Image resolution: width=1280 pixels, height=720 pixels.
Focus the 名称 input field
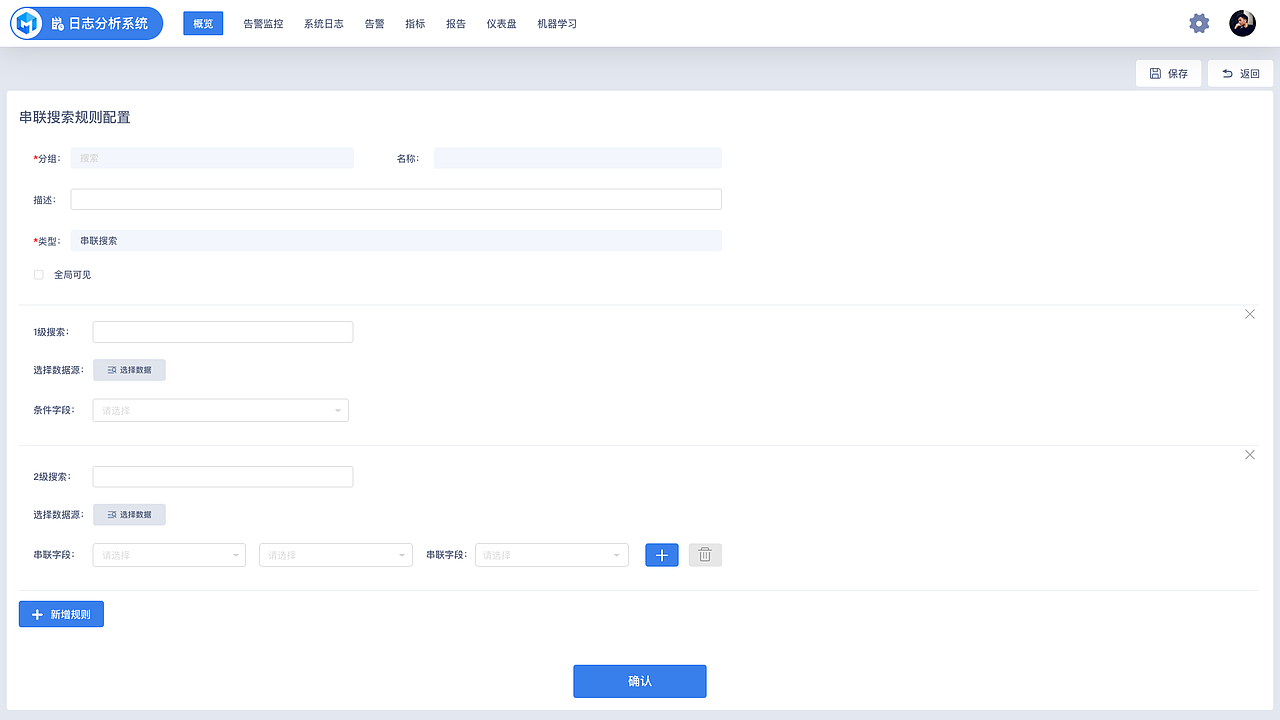pos(578,158)
